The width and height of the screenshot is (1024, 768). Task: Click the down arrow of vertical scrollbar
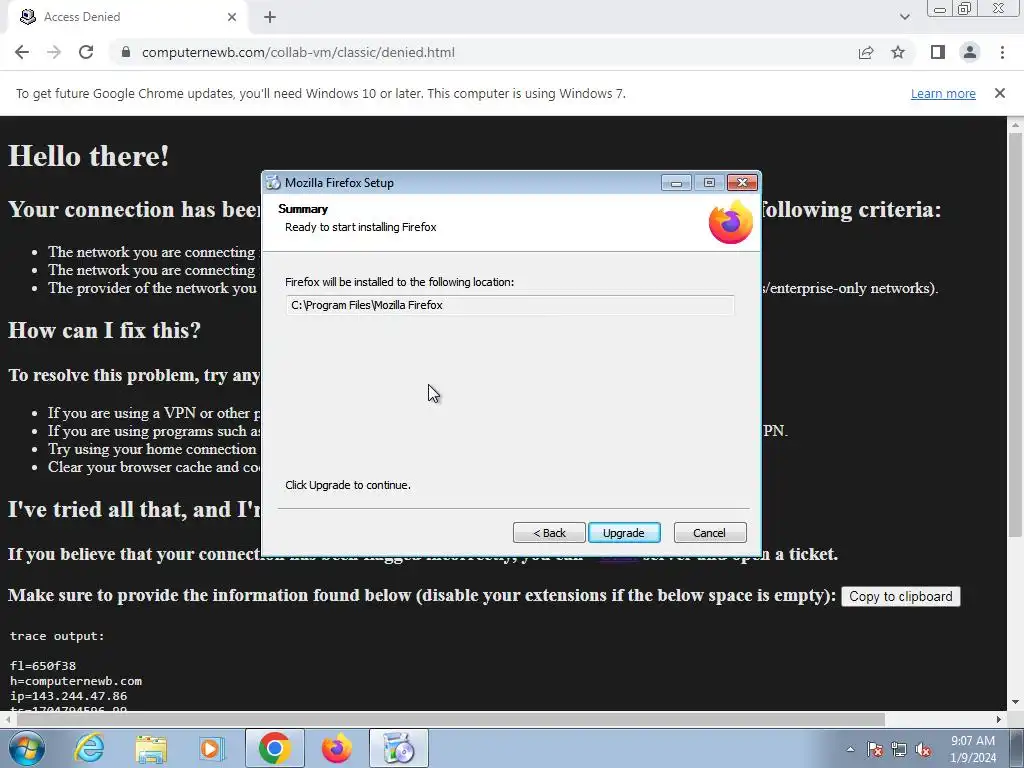[x=1015, y=702]
